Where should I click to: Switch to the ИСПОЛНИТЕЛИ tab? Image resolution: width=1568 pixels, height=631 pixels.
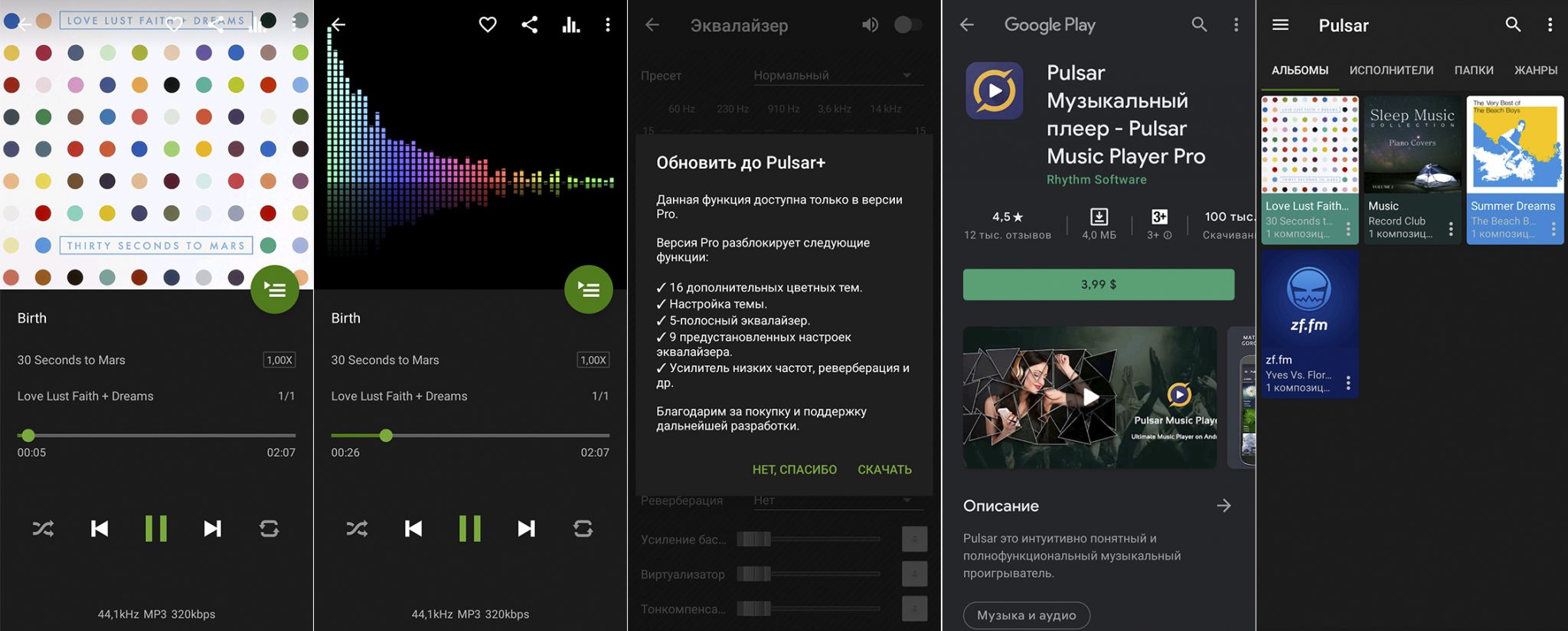click(x=1391, y=70)
